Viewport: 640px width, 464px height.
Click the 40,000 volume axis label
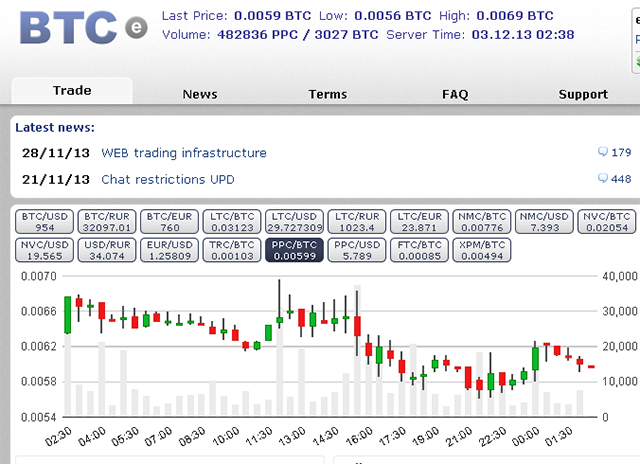click(x=620, y=276)
